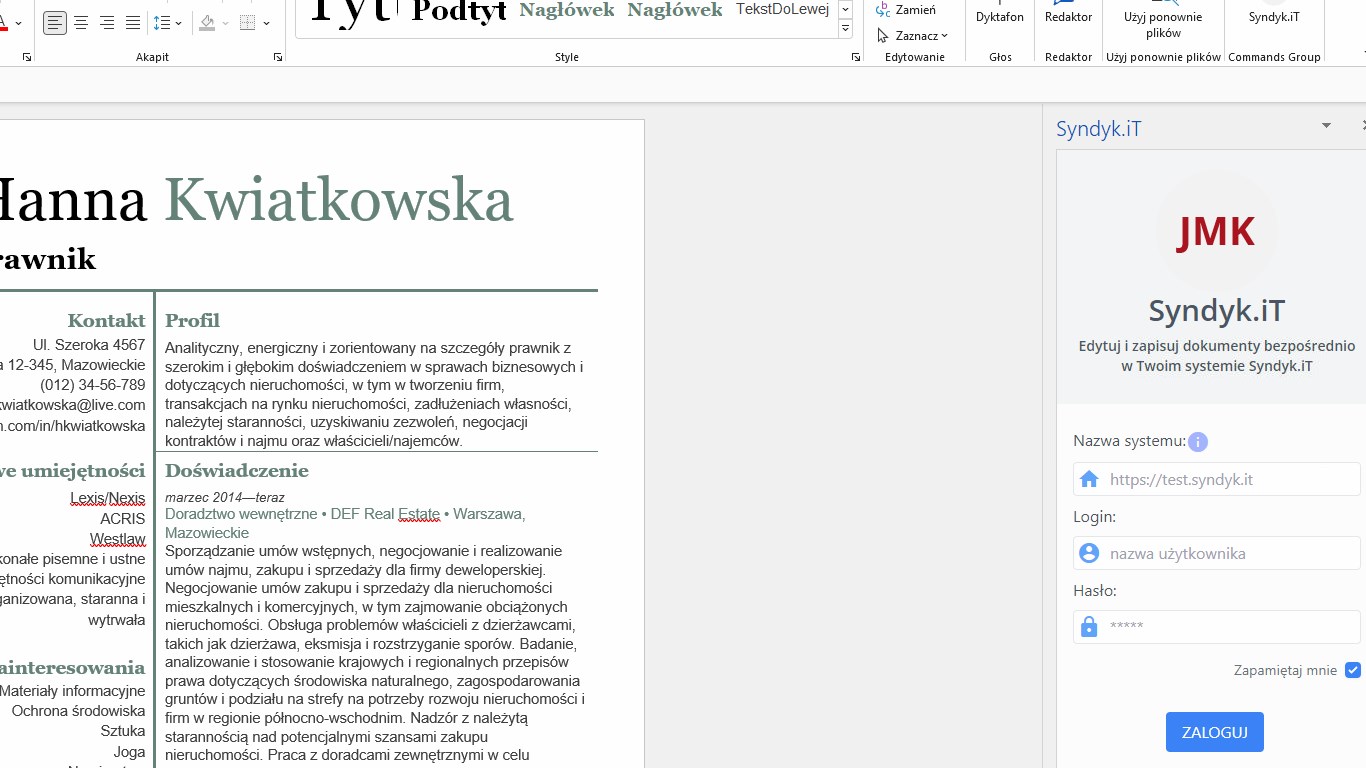The height and width of the screenshot is (768, 1366).
Task: Click the Sztuka interest
Action: (123, 731)
